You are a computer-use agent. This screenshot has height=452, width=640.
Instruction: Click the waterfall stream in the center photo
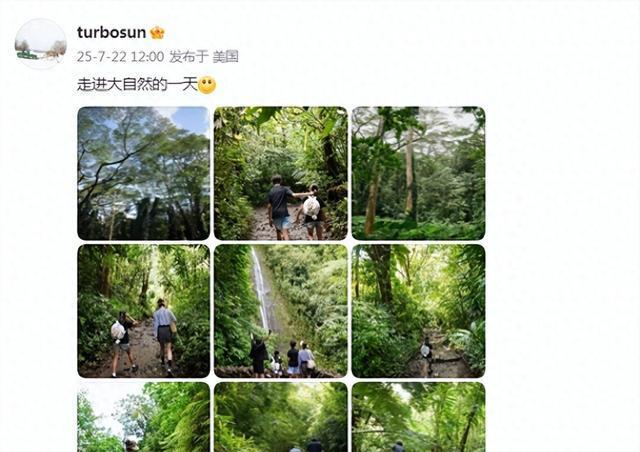[x=260, y=289]
